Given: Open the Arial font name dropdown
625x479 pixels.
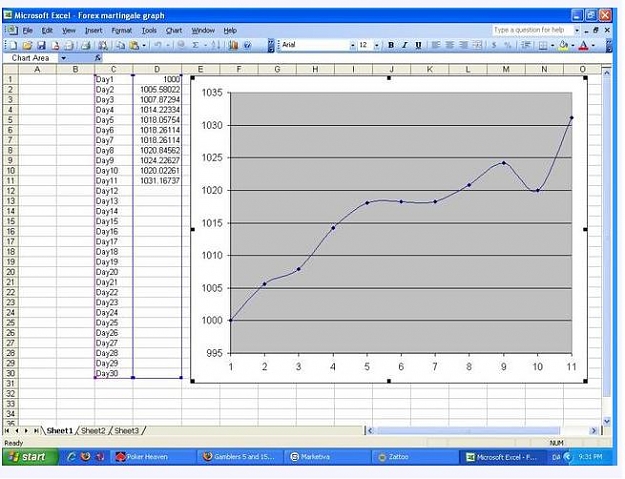Looking at the screenshot, I should click(353, 46).
